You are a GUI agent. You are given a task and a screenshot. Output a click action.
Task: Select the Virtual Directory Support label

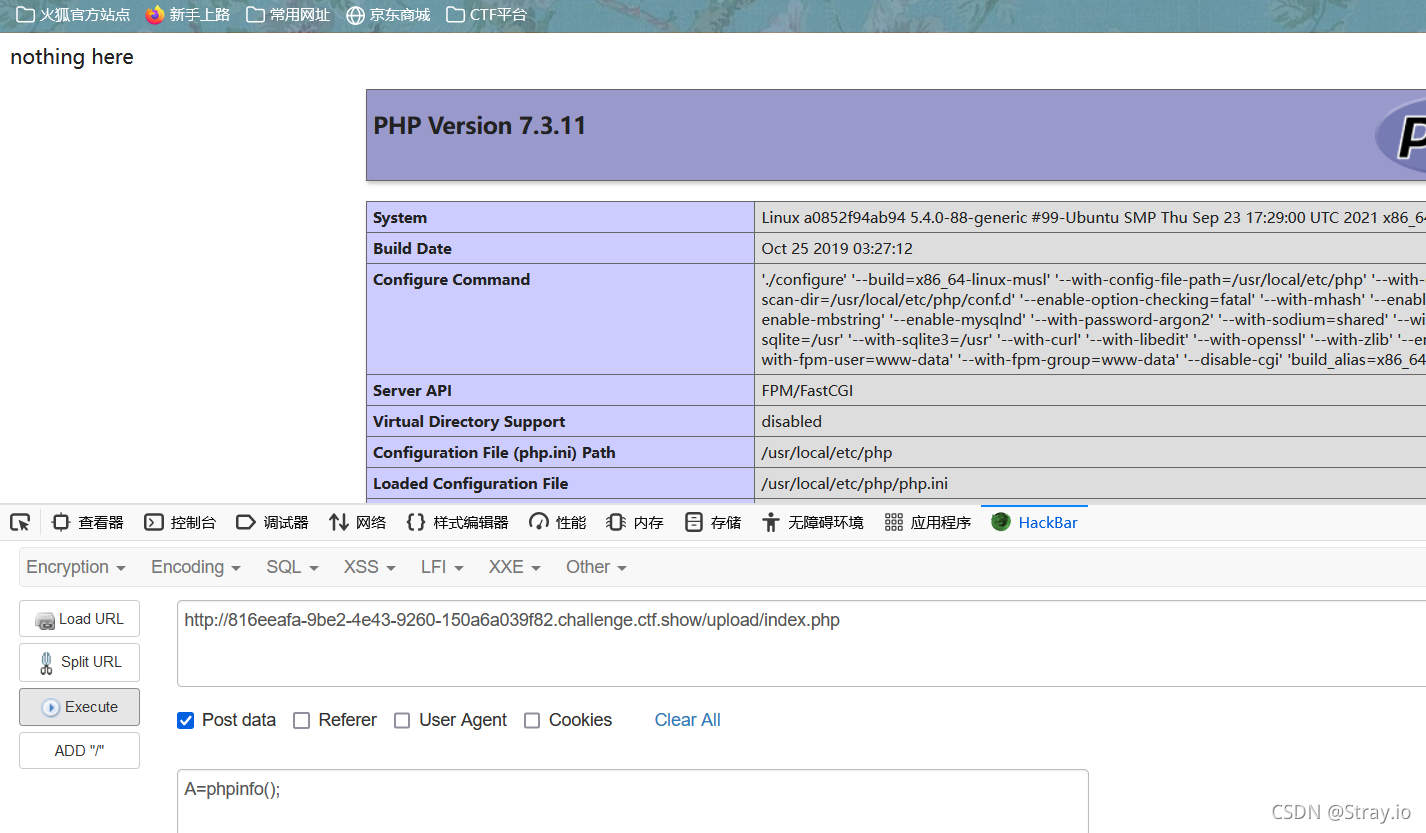tap(469, 421)
